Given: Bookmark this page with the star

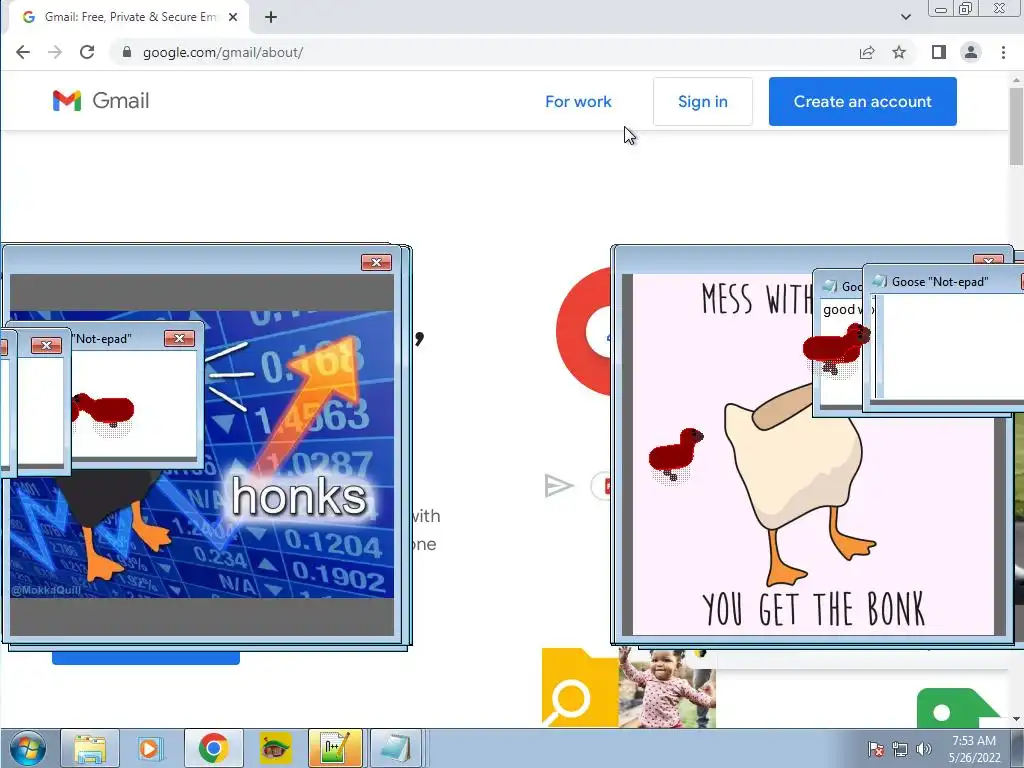Looking at the screenshot, I should [899, 52].
